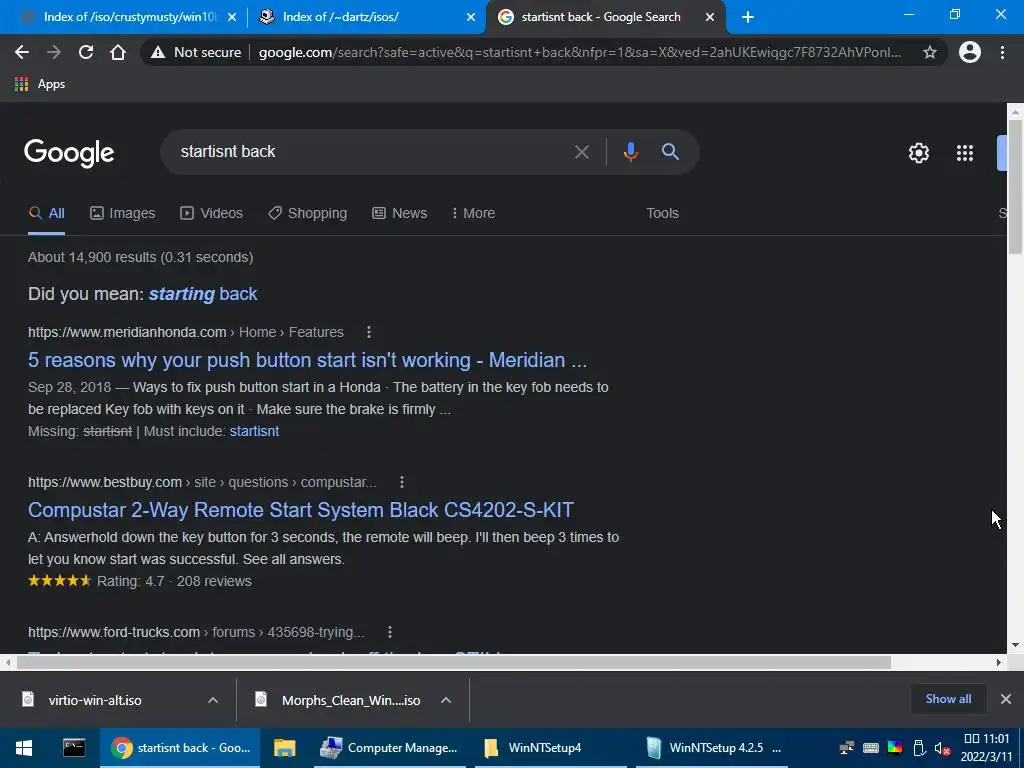Switch to Computer Management window
1024x768 pixels.
point(389,748)
